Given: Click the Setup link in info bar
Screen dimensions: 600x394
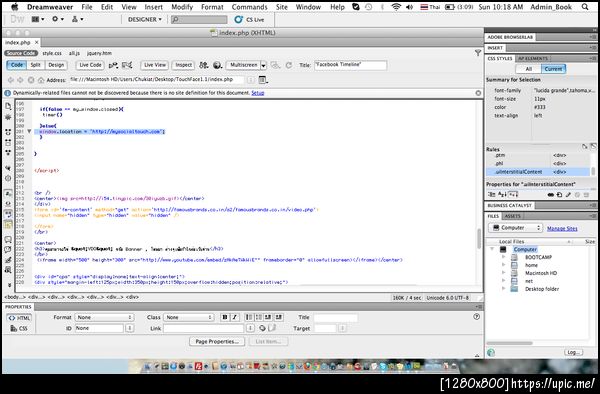Looking at the screenshot, I should (258, 93).
